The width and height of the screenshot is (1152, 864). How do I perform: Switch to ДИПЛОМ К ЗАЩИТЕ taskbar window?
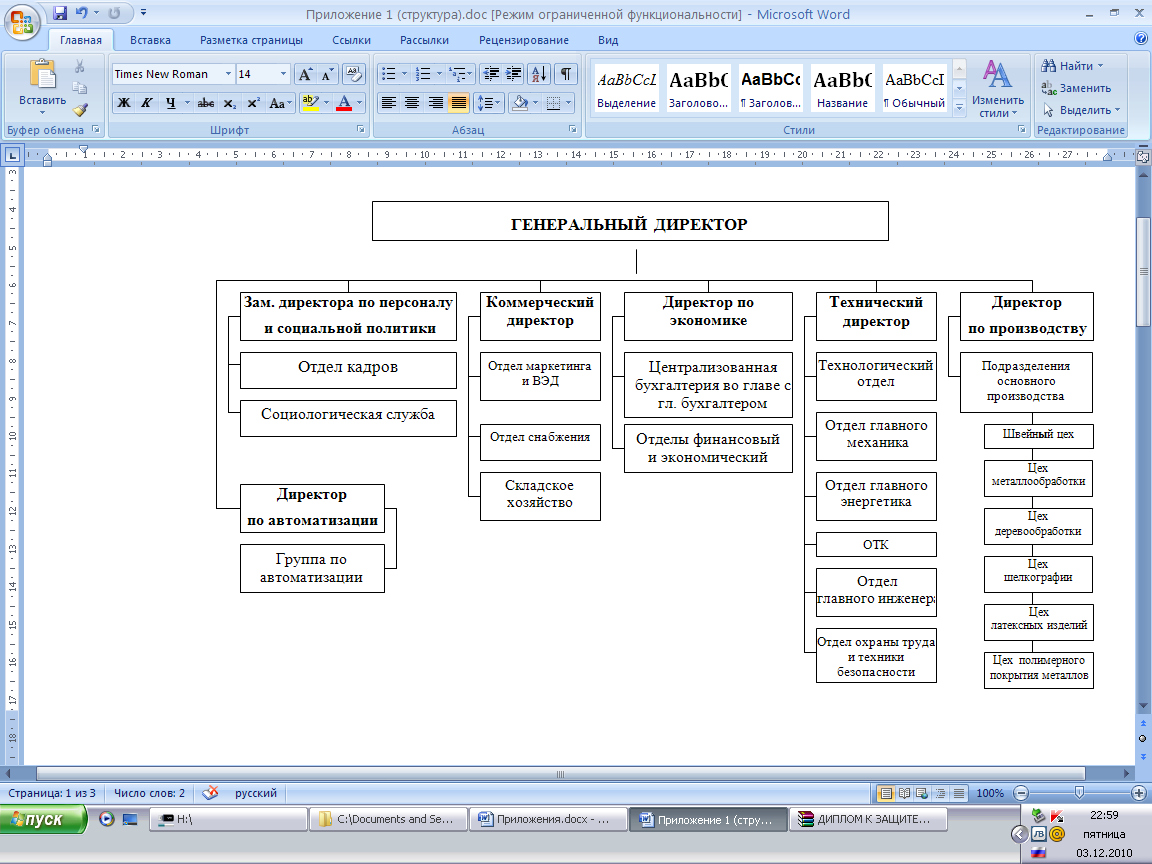coord(868,819)
